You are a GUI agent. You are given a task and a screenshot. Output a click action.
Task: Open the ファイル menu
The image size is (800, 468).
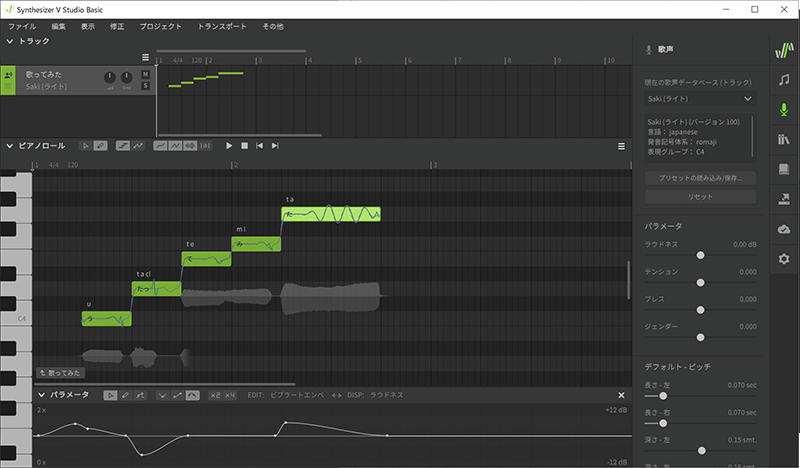coord(22,27)
